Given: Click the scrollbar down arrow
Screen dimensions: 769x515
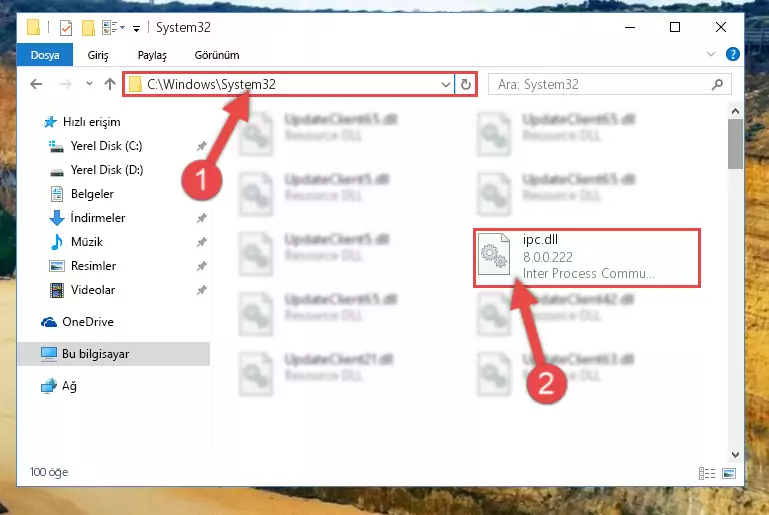Looking at the screenshot, I should click(x=735, y=455).
